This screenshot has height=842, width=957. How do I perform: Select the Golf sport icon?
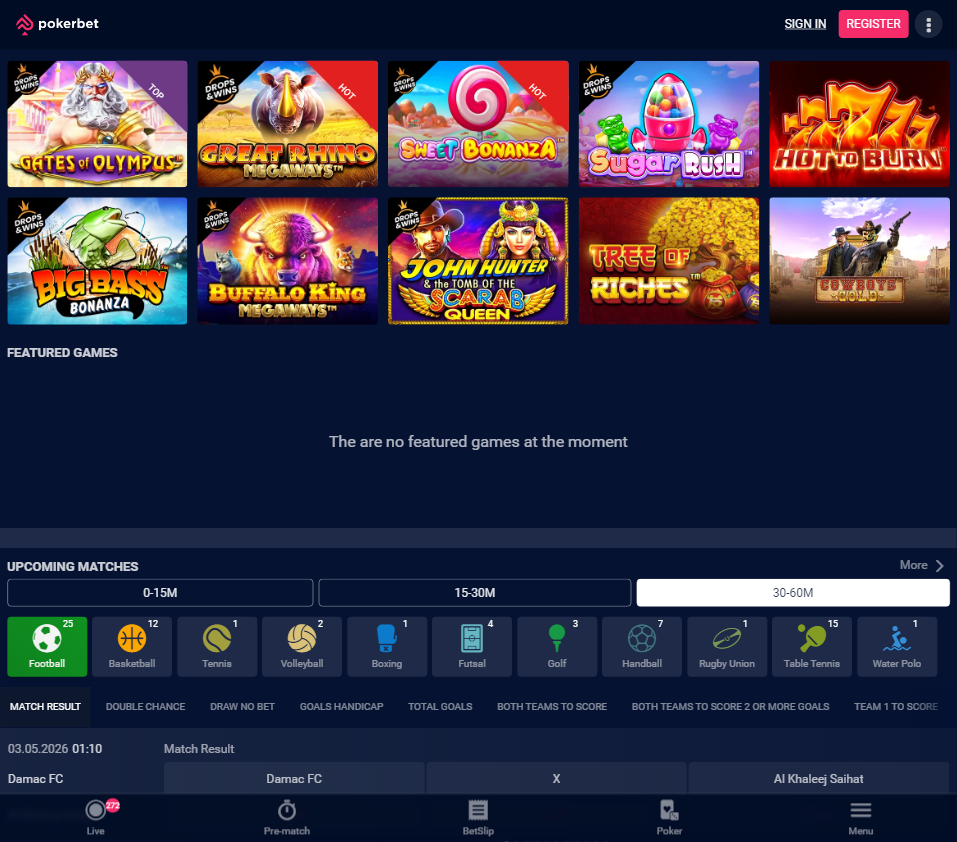click(557, 647)
